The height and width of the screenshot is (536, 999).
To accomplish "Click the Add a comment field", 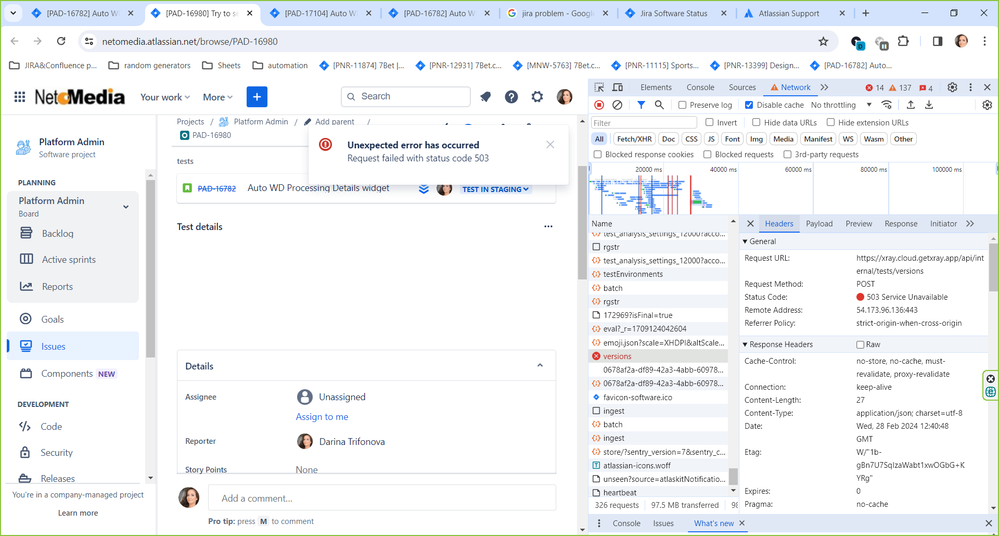I will tap(382, 498).
